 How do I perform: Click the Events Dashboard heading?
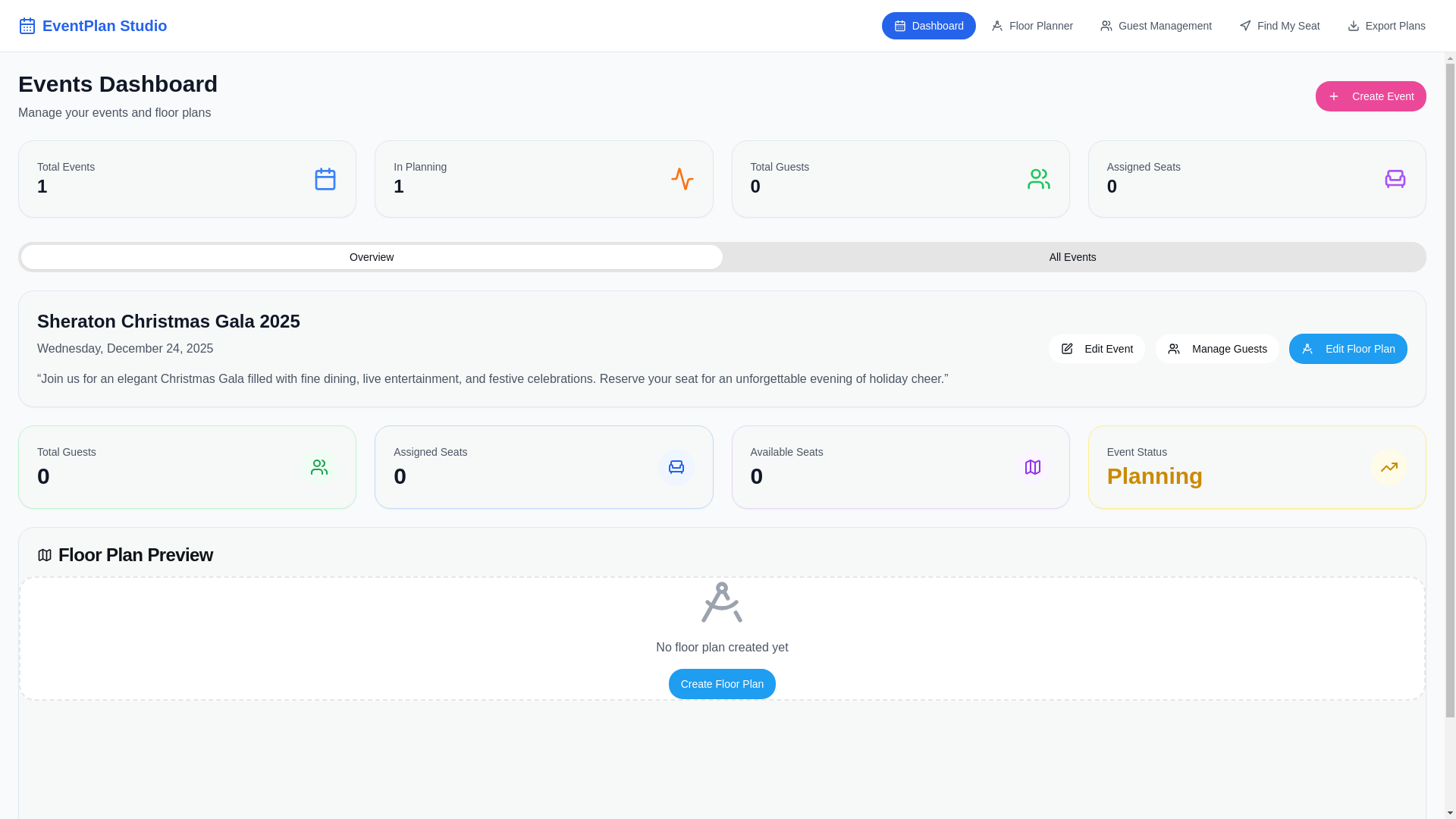click(x=118, y=84)
